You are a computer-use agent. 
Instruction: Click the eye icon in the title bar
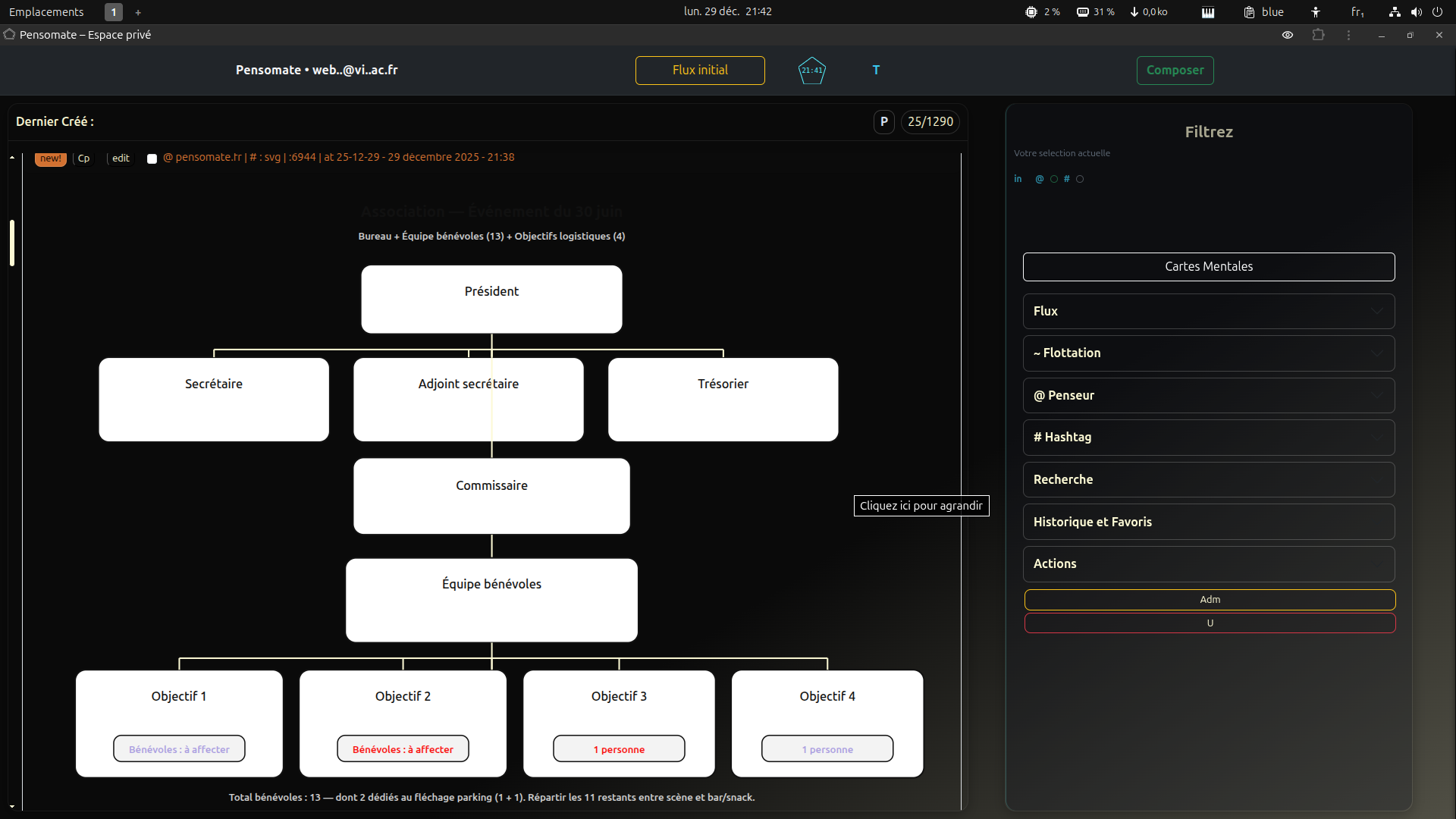(1288, 35)
